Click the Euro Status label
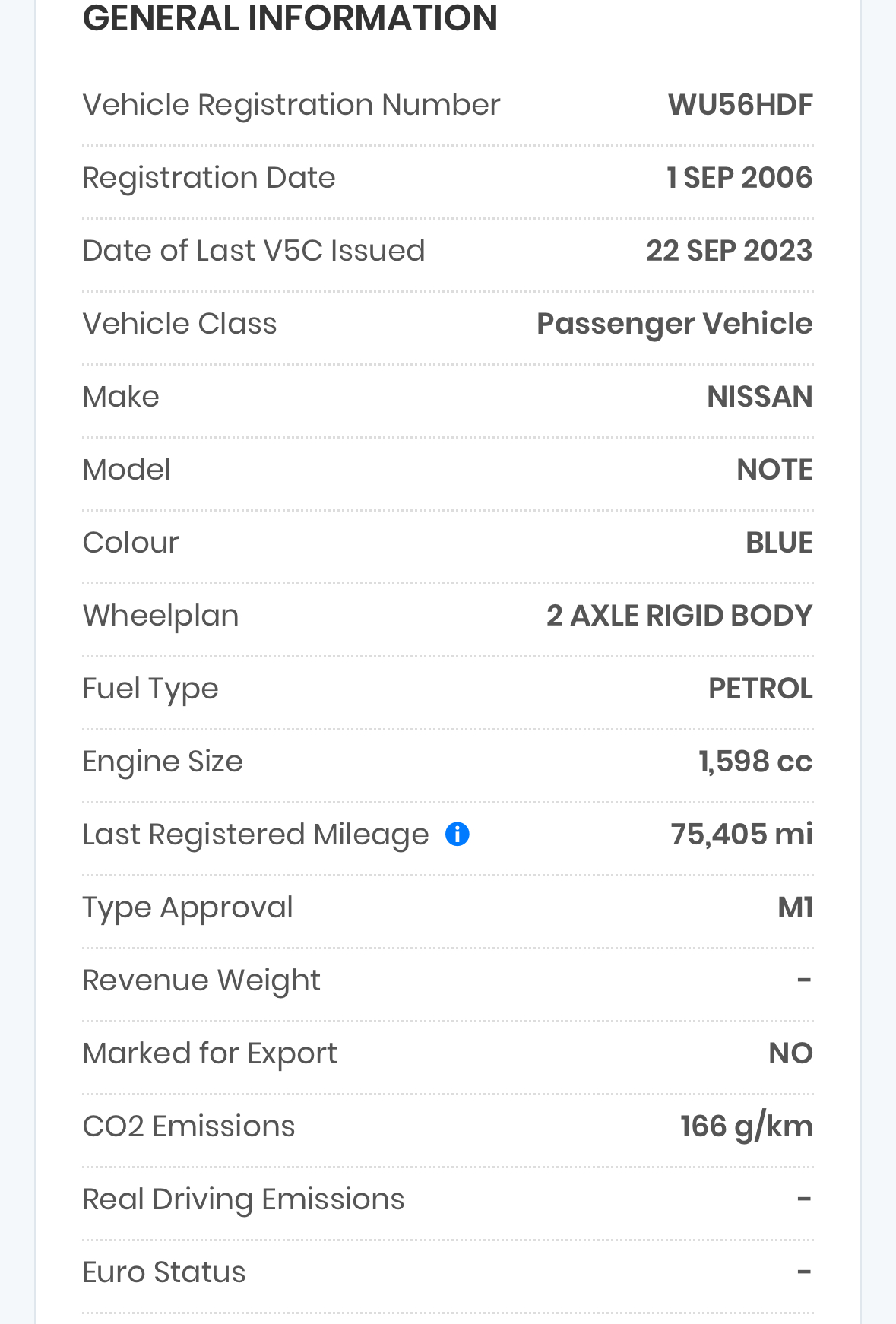 [x=164, y=1272]
